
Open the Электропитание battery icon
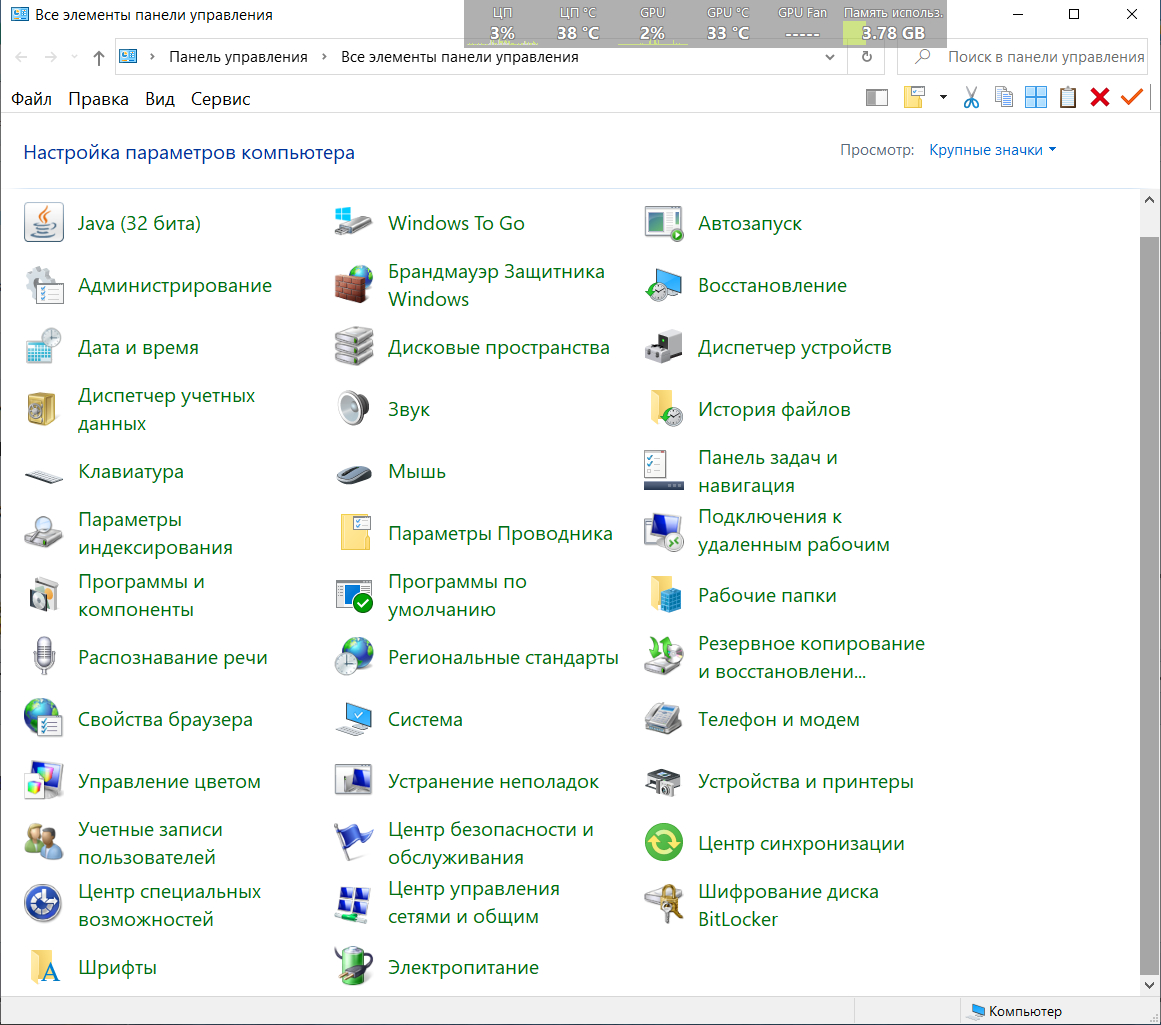point(354,967)
